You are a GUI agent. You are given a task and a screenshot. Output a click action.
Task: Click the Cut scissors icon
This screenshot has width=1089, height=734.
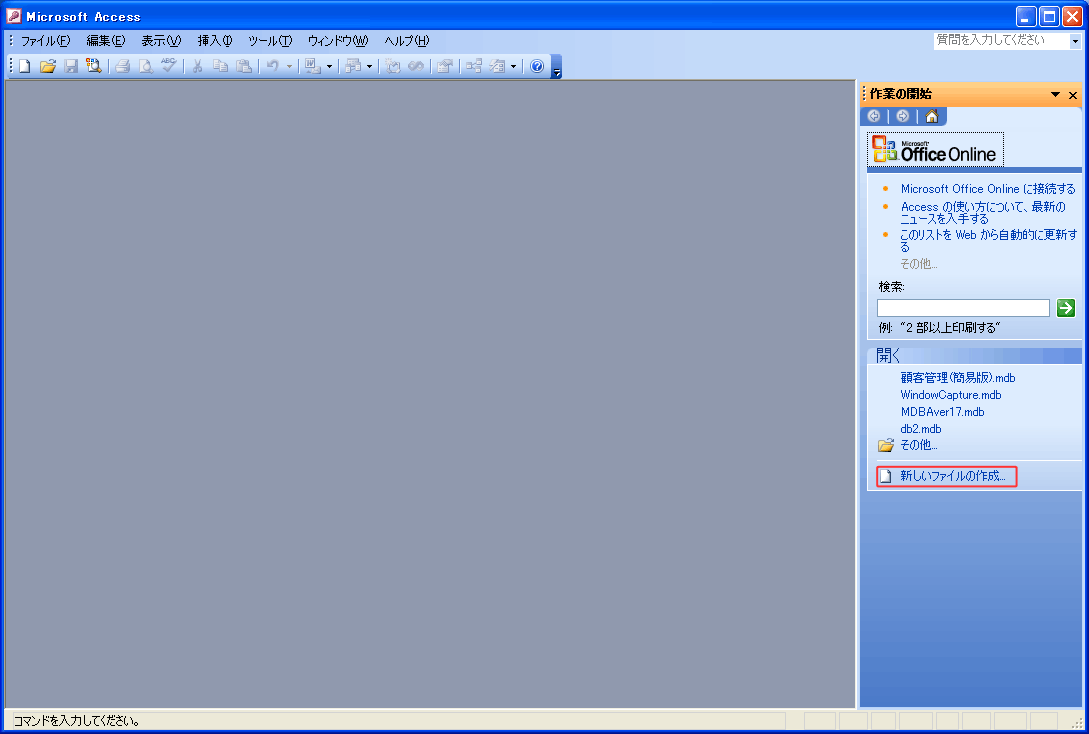click(197, 66)
